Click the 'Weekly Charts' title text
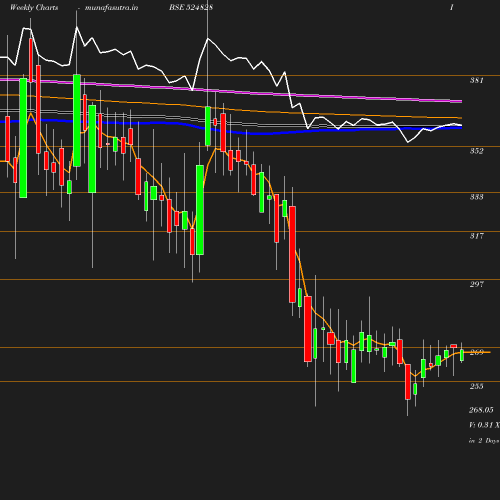500x500 pixels. (x=34, y=8)
